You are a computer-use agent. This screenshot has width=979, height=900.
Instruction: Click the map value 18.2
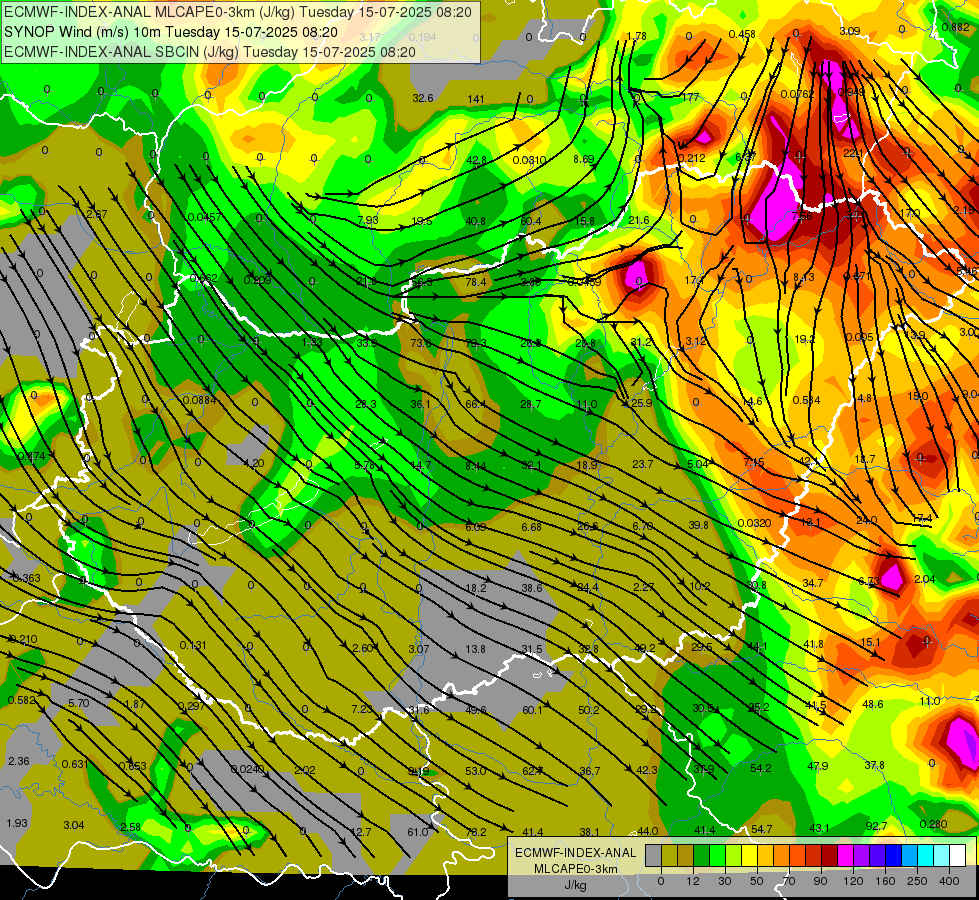[x=476, y=588]
